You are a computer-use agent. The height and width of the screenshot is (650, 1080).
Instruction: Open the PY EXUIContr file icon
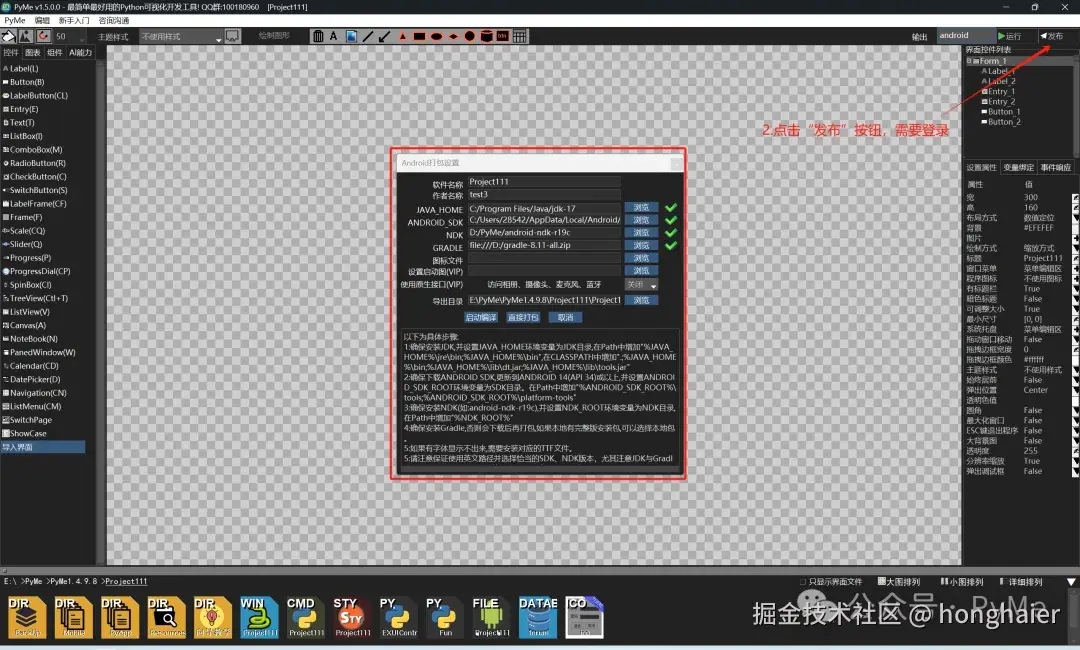pos(399,617)
